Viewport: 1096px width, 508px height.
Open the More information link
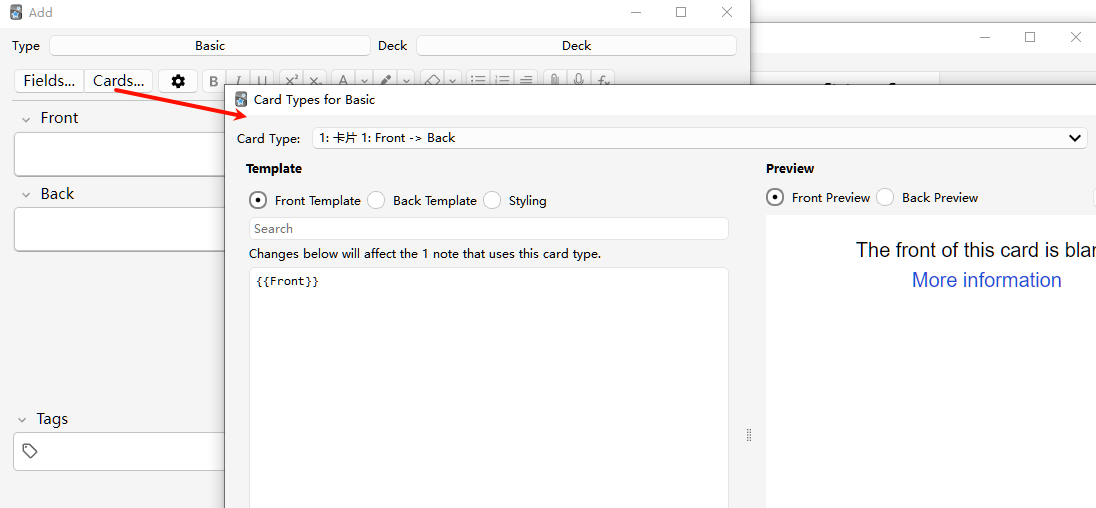(x=986, y=280)
